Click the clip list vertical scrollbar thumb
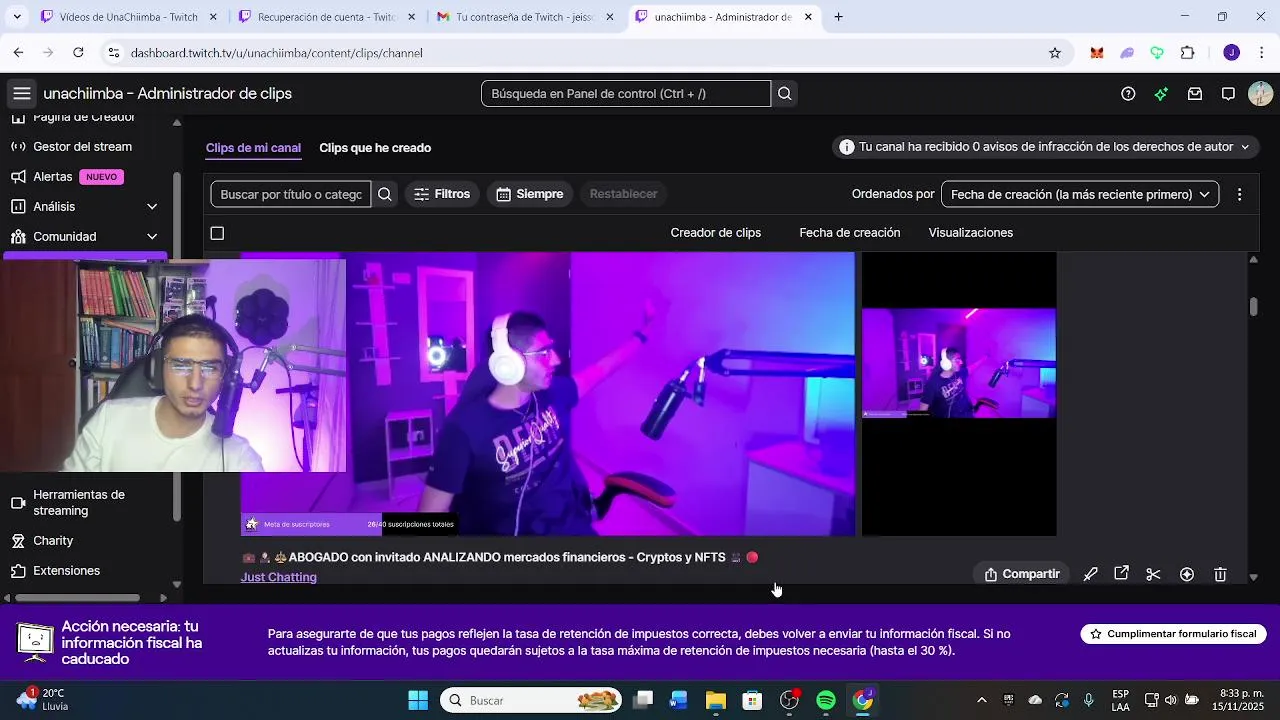1280x720 pixels. tap(1253, 306)
